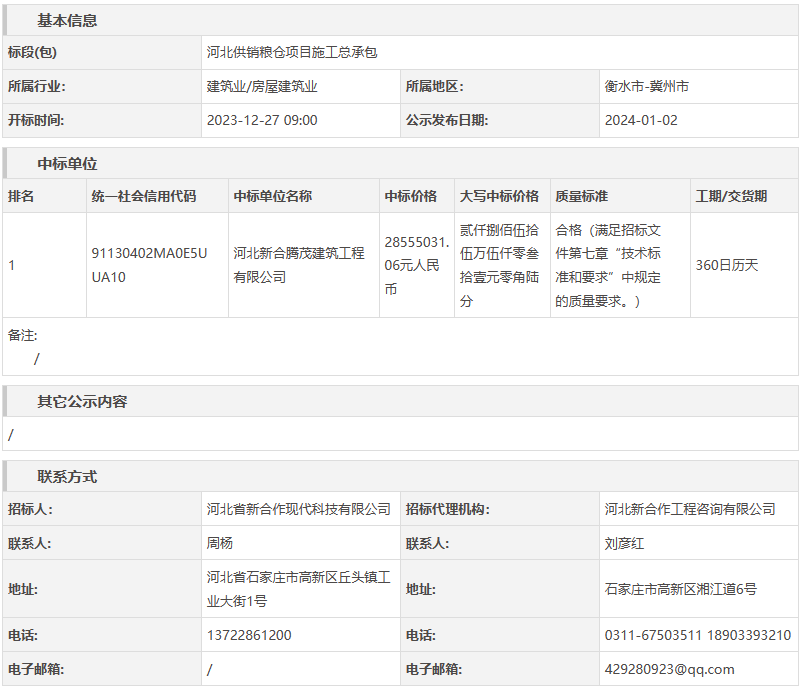Select agency 河北新合作工程咨询有限公司
The image size is (804, 690).
pyautogui.click(x=690, y=509)
